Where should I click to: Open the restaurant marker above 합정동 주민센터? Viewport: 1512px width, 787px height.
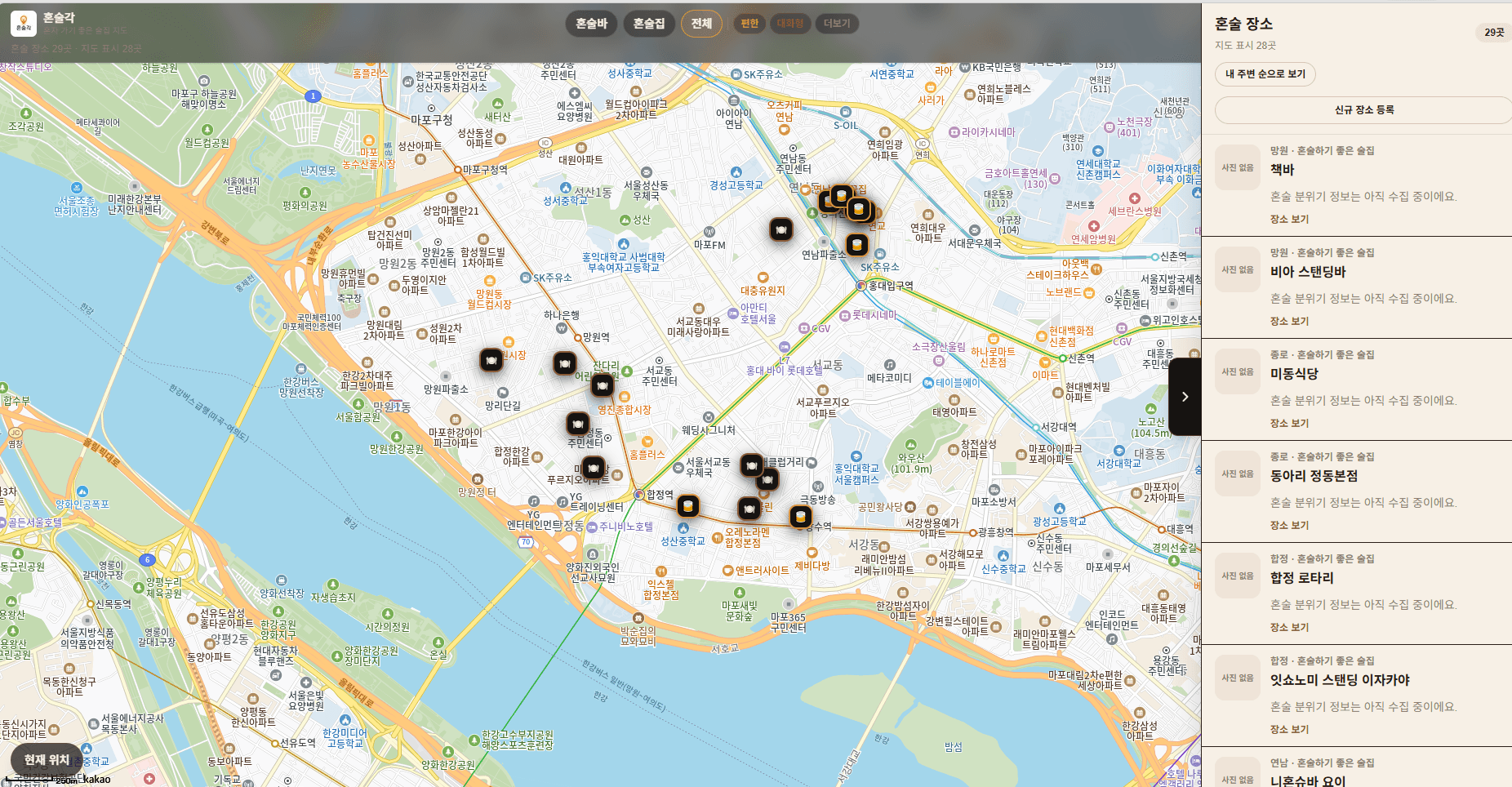[578, 424]
